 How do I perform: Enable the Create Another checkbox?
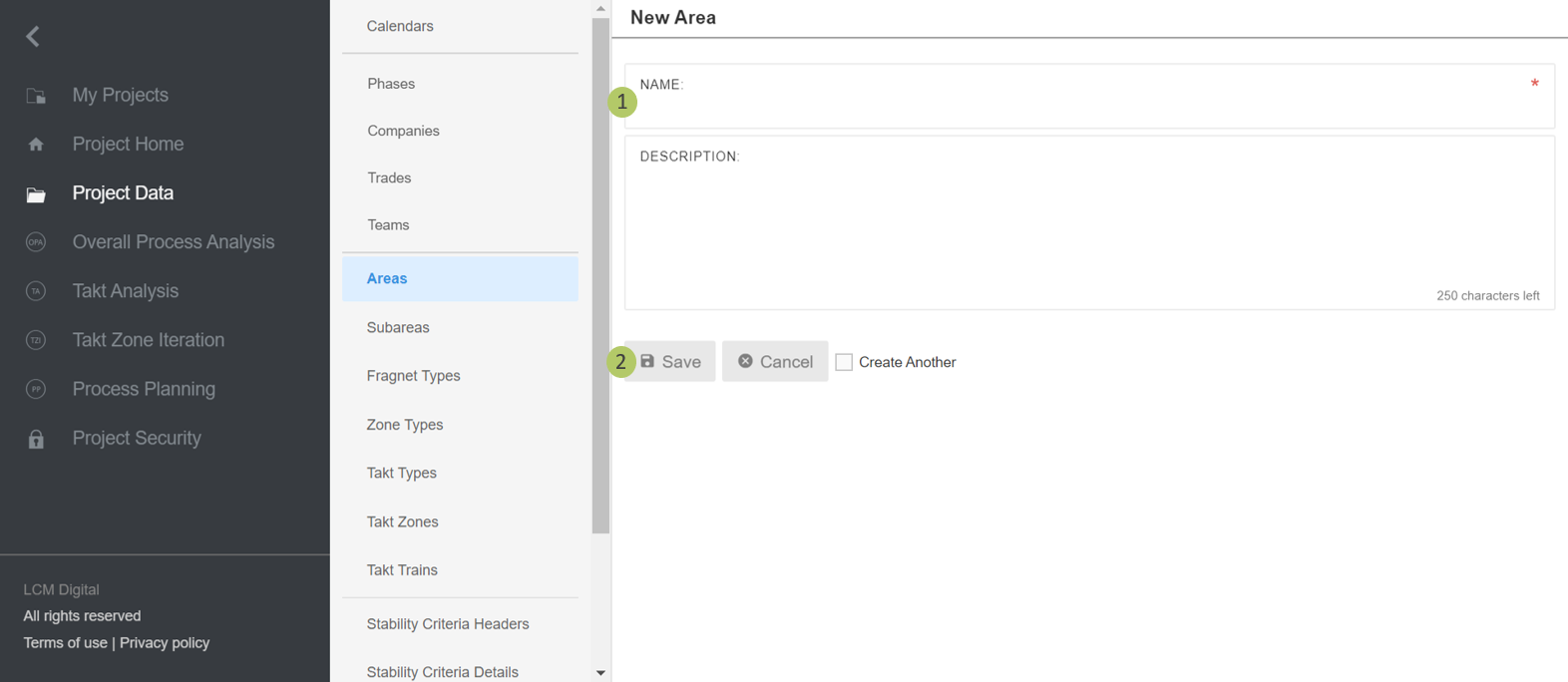pos(844,362)
